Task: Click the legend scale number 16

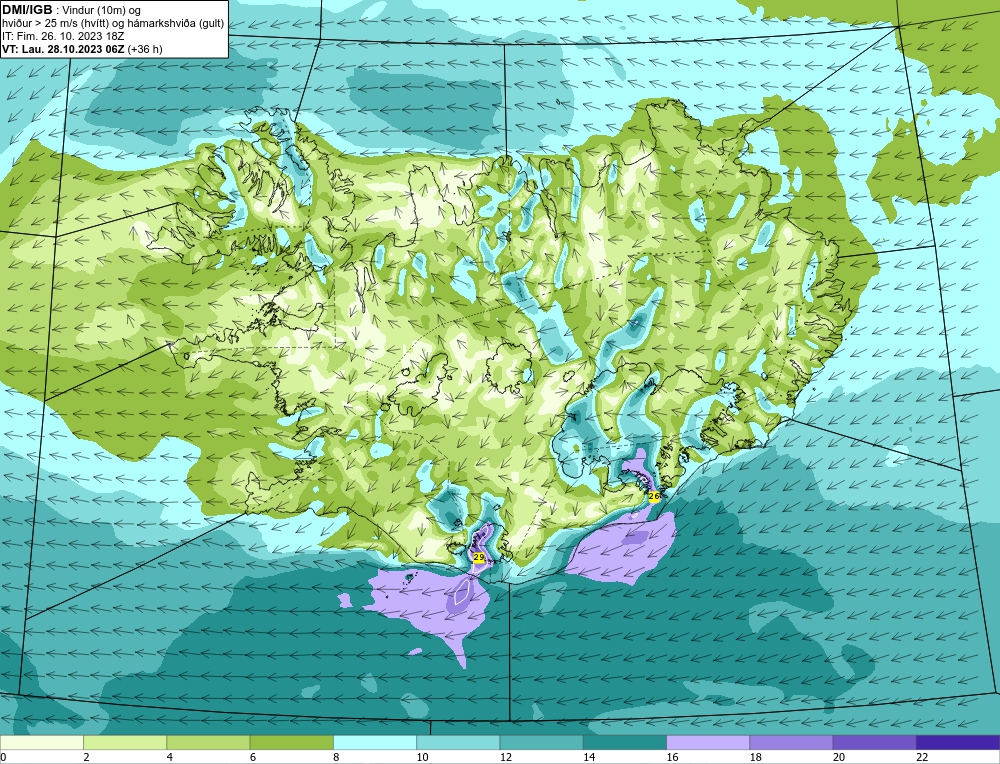Action: point(672,757)
